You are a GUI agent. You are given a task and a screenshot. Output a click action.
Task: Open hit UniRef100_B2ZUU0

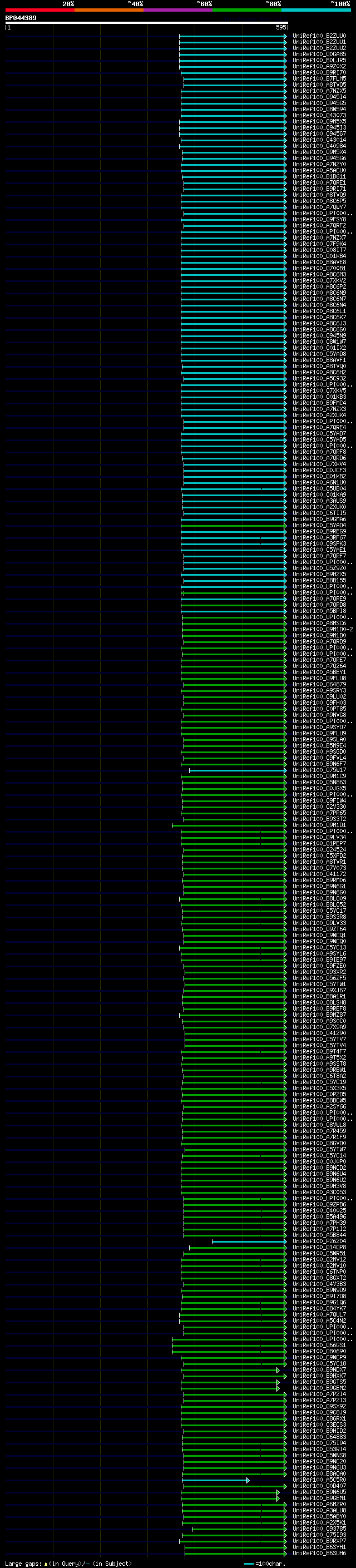319,36
